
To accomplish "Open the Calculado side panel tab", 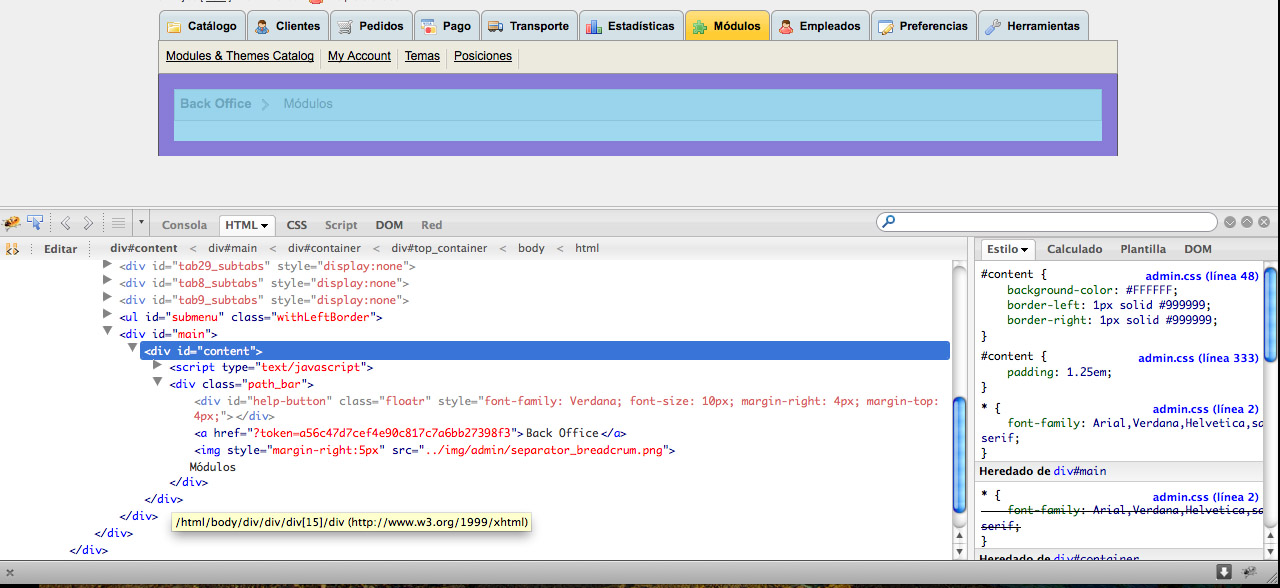I will 1074,249.
